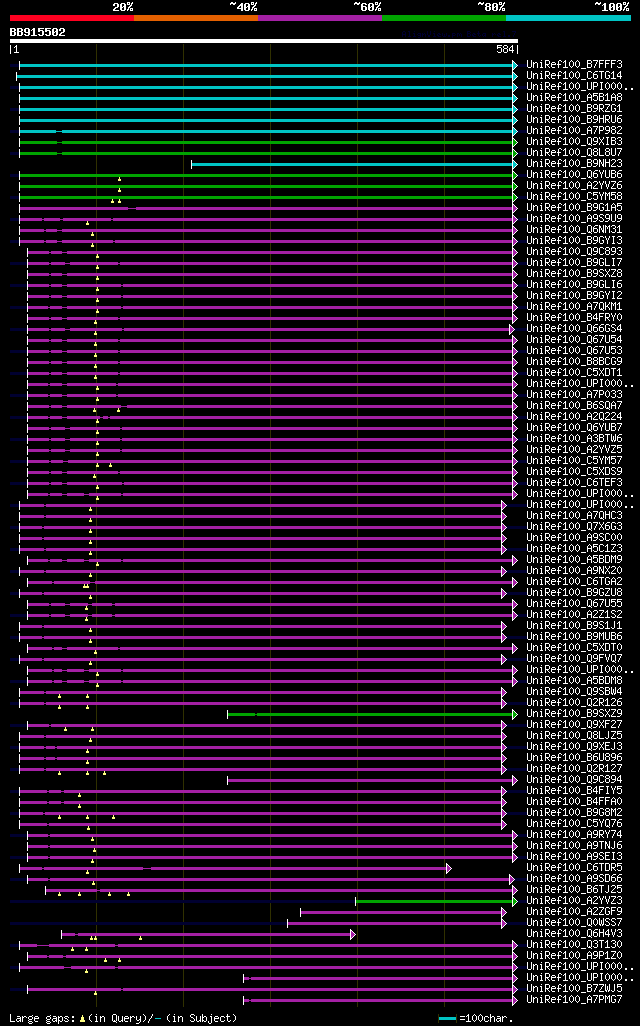Click the yellow large-gap marker in the bottom legend
The height and width of the screenshot is (1026, 640).
pos(82,1019)
